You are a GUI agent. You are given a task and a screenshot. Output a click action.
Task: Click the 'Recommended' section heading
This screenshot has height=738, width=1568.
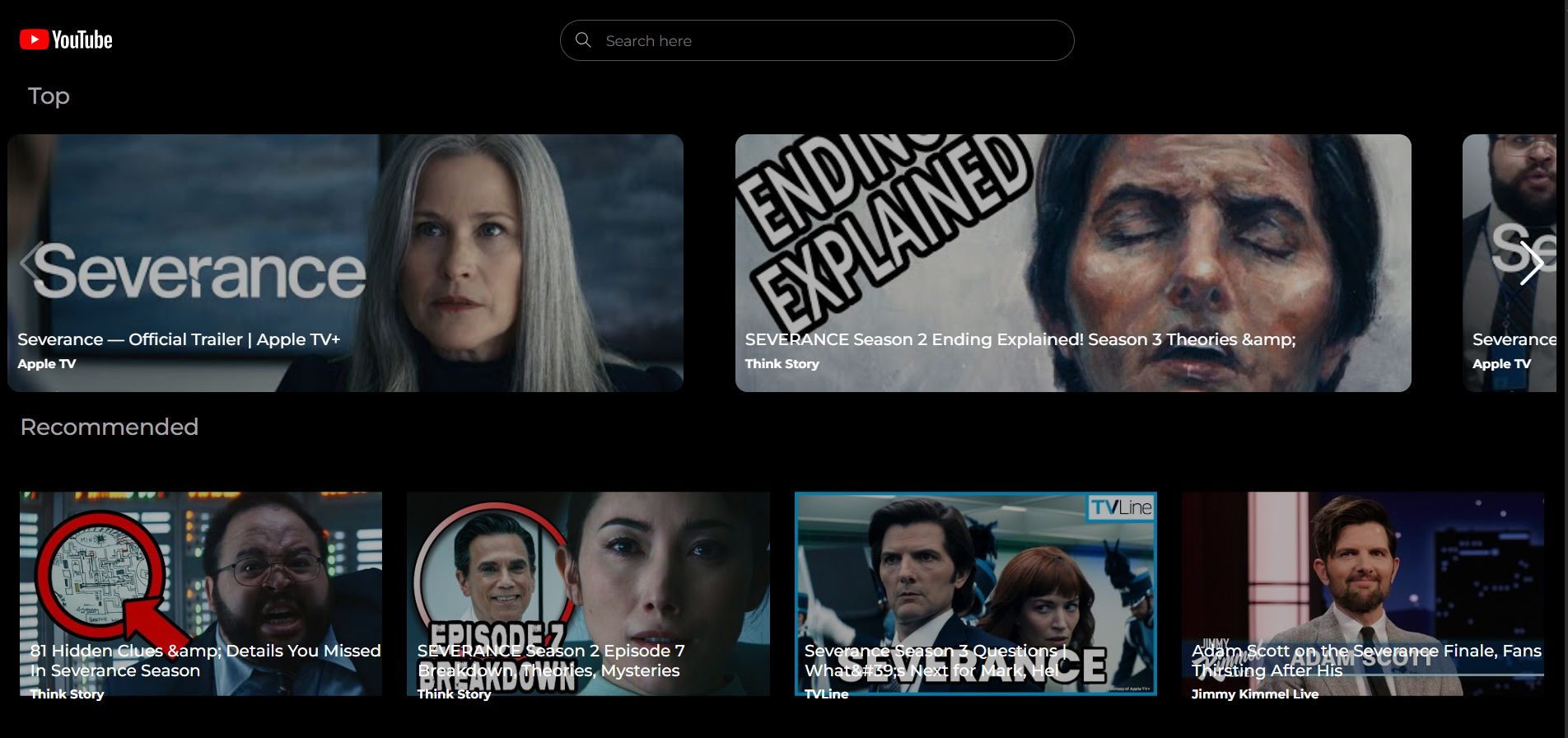click(109, 427)
